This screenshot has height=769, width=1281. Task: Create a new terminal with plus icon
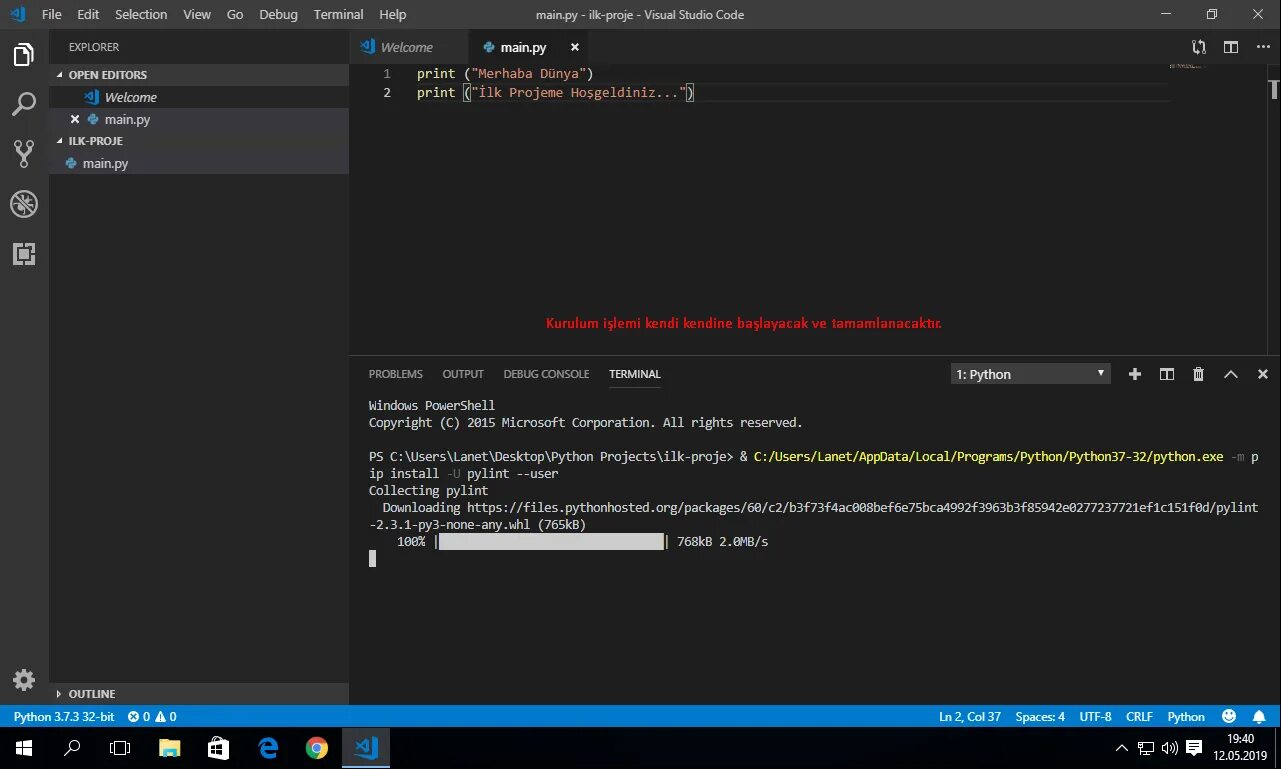click(1135, 374)
